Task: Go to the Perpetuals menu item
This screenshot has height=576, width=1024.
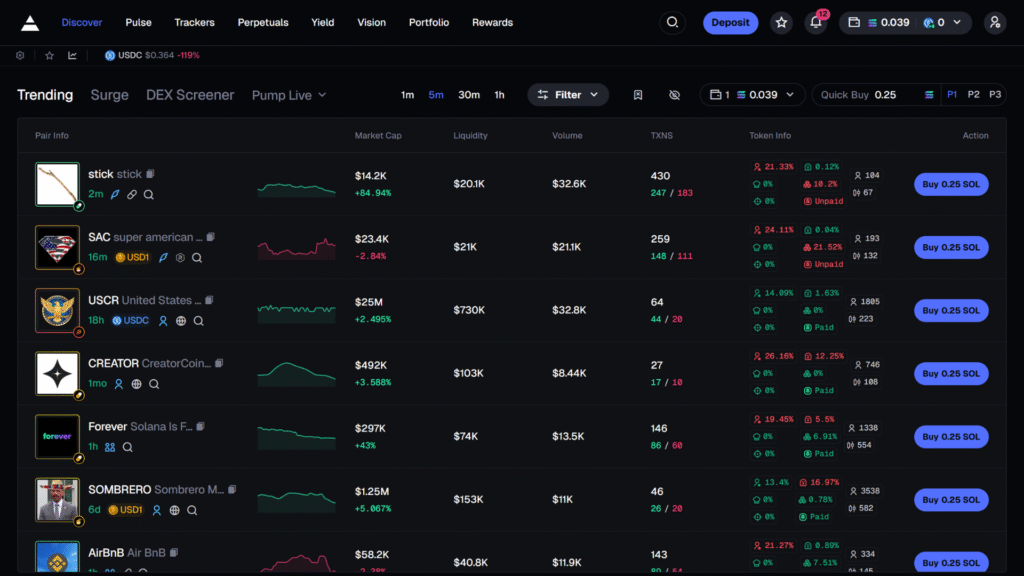Action: pyautogui.click(x=263, y=22)
